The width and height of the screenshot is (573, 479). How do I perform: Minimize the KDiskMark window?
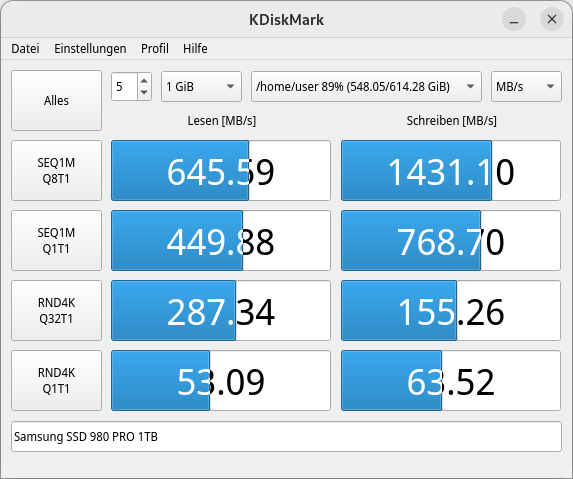pyautogui.click(x=514, y=19)
